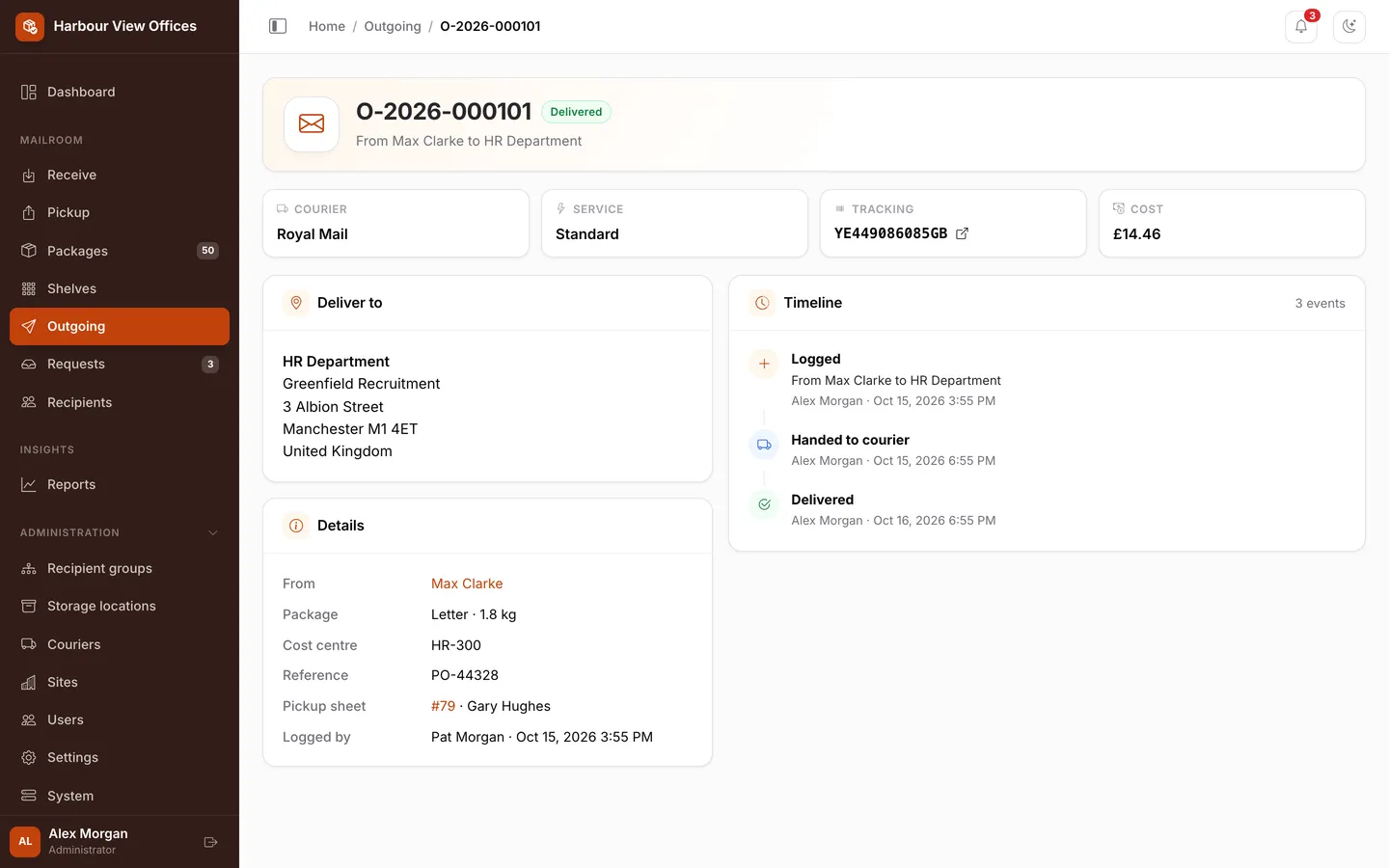Click the log out icon
Image resolution: width=1389 pixels, height=868 pixels.
pos(210,842)
